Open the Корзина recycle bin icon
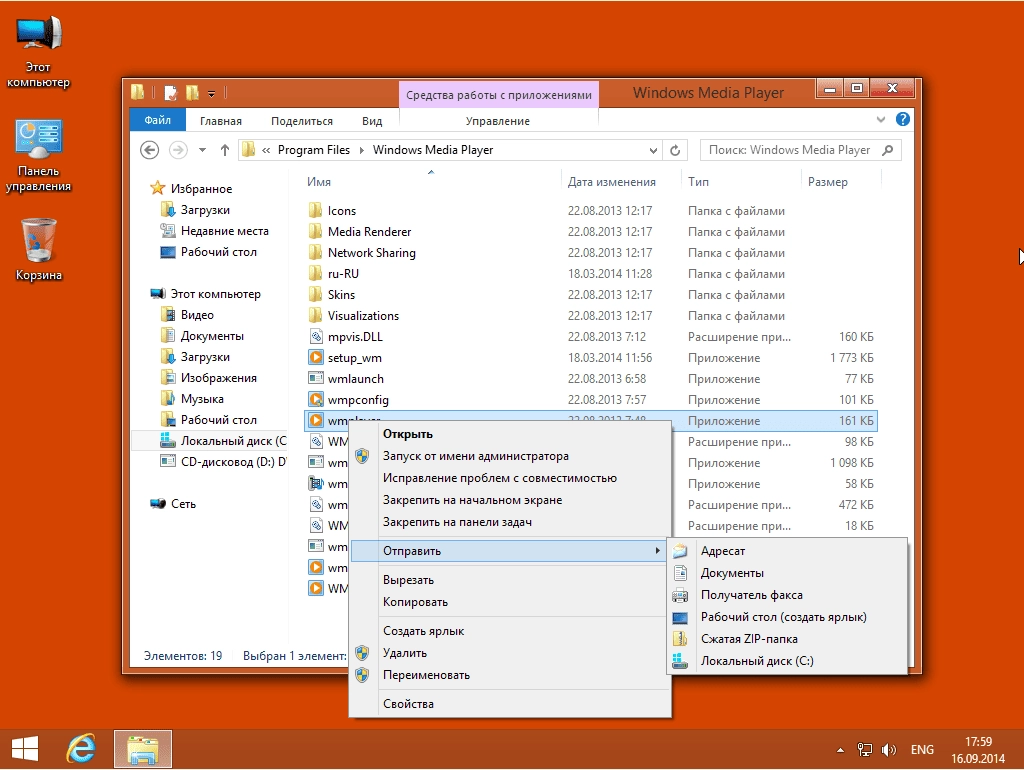1024x770 pixels. [x=39, y=250]
